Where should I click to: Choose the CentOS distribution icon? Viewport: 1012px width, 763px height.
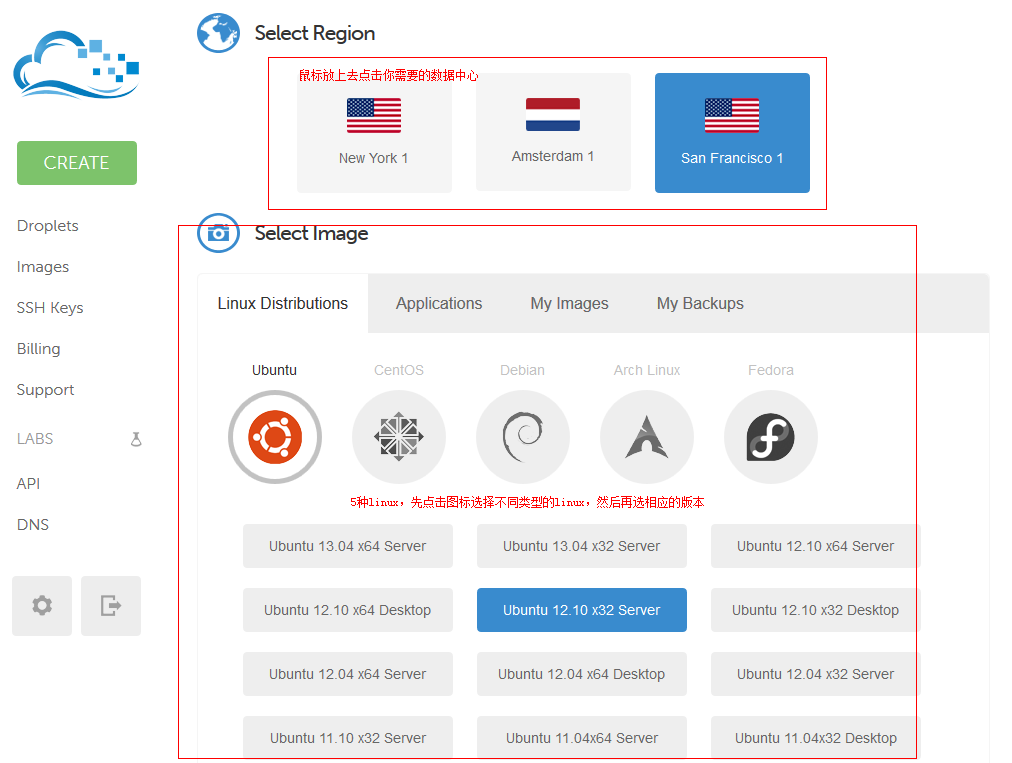point(399,437)
